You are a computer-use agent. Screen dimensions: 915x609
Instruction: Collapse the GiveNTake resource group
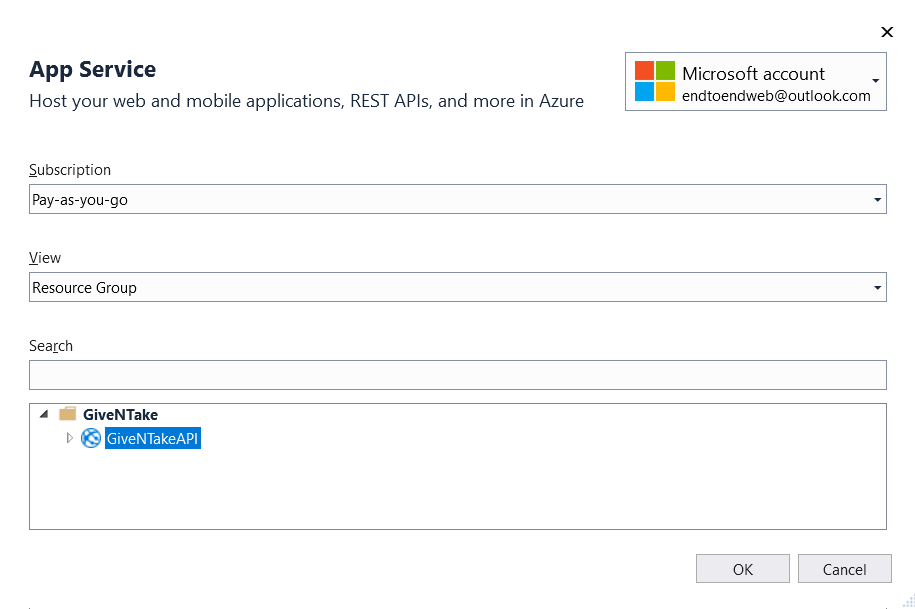coord(44,414)
